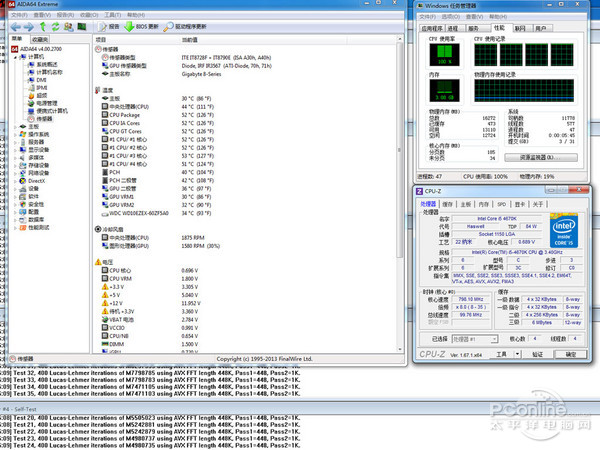Click the forward arrow in AIDA64 toolbar
Screen dimensions: 600x450
coord(31,28)
